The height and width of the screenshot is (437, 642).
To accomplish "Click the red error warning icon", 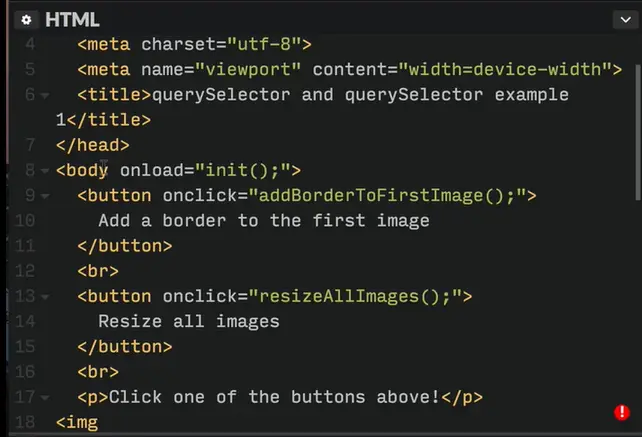I will coord(622,412).
